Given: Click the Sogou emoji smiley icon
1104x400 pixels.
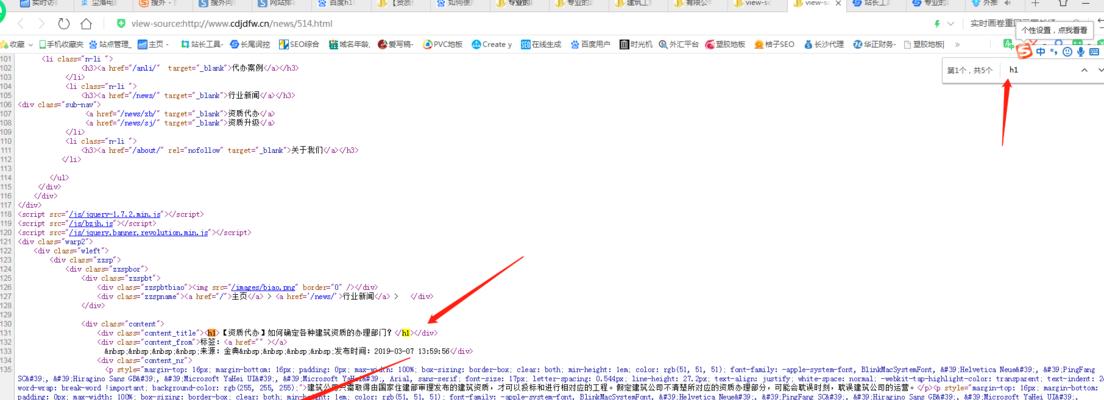Looking at the screenshot, I should point(1067,51).
